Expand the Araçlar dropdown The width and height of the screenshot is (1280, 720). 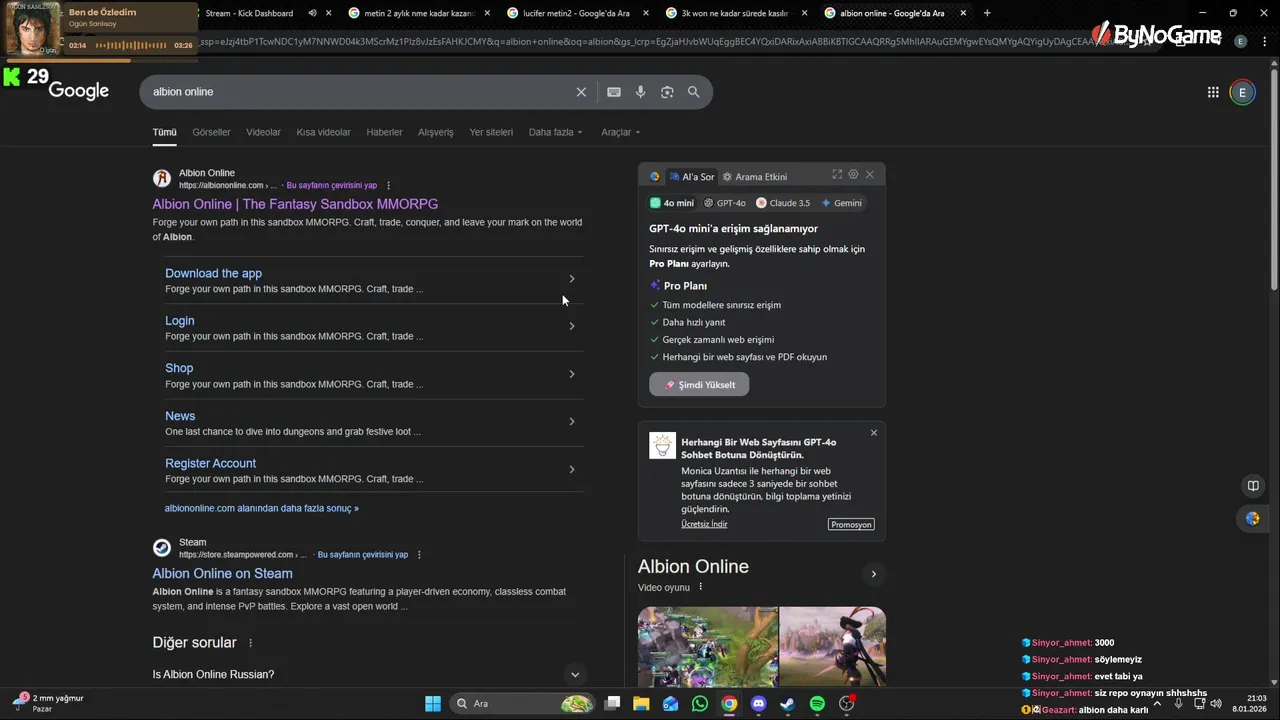click(620, 132)
